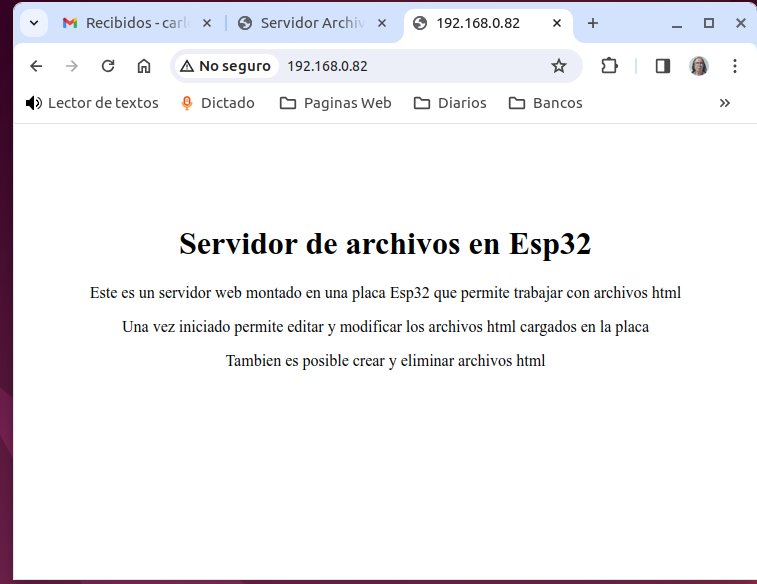Bookmark this page with star icon
The height and width of the screenshot is (584, 757).
coord(559,66)
